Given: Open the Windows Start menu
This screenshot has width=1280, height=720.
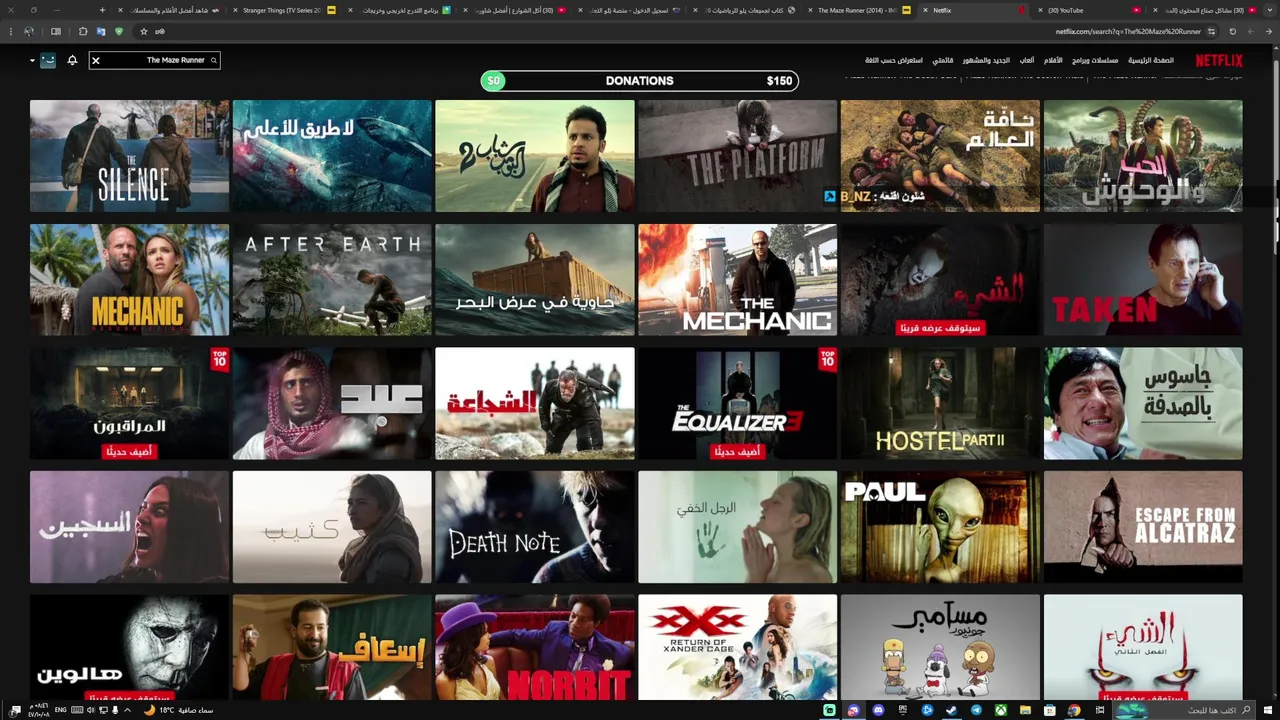Looking at the screenshot, I should tap(1268, 710).
